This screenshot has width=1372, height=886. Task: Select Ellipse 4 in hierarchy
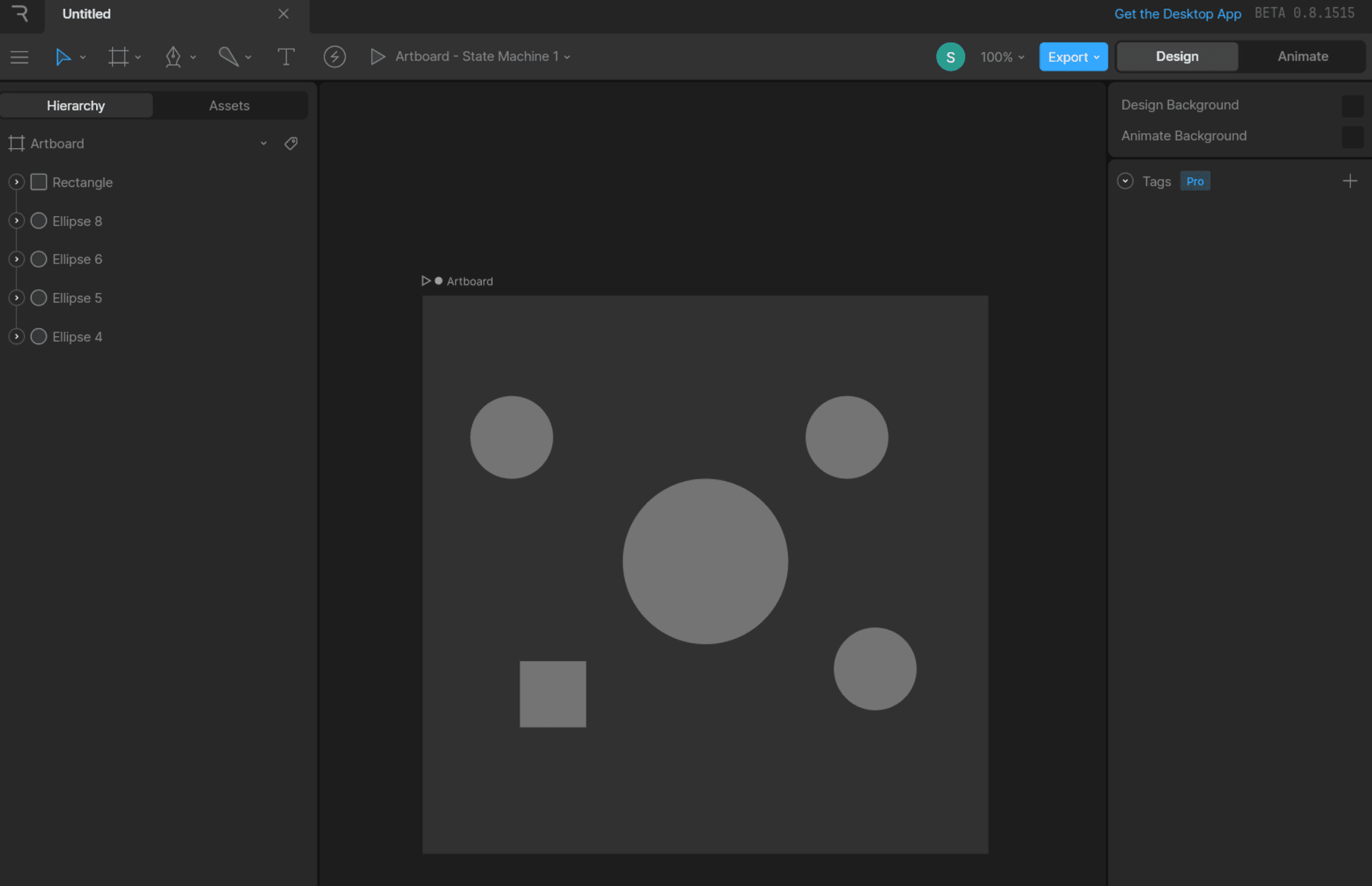point(77,336)
